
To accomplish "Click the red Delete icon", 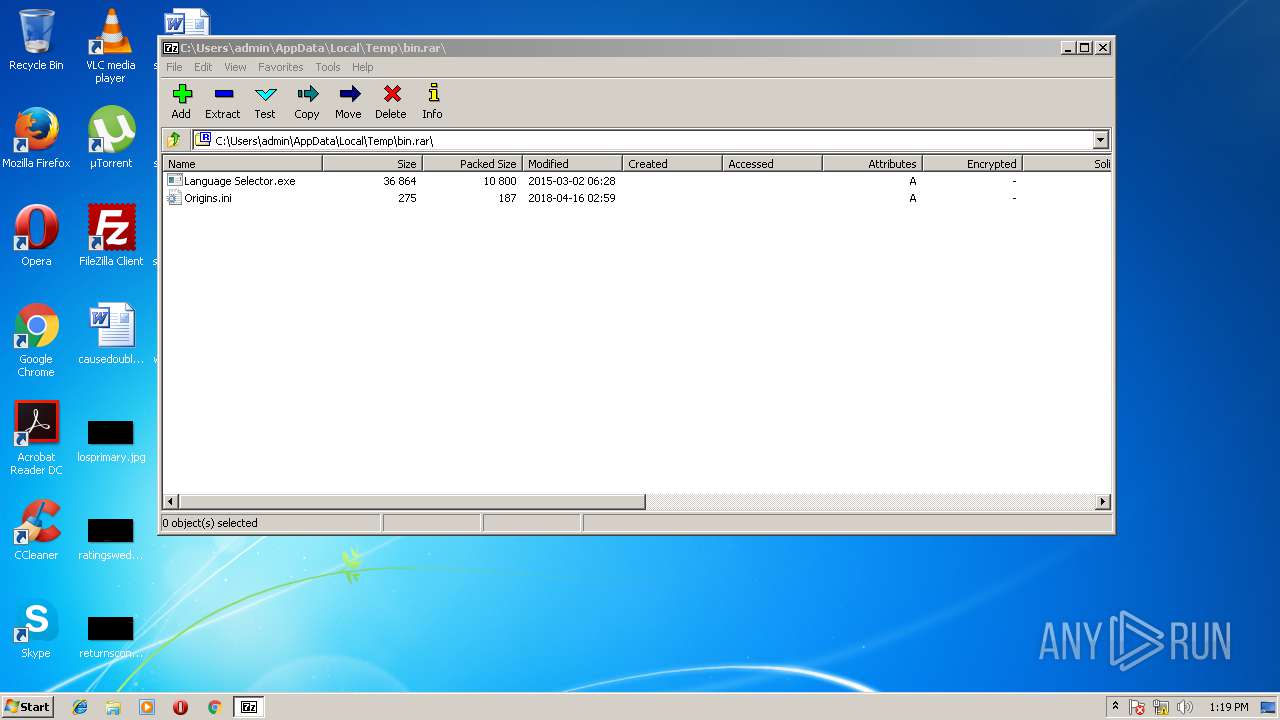I will pyautogui.click(x=392, y=94).
